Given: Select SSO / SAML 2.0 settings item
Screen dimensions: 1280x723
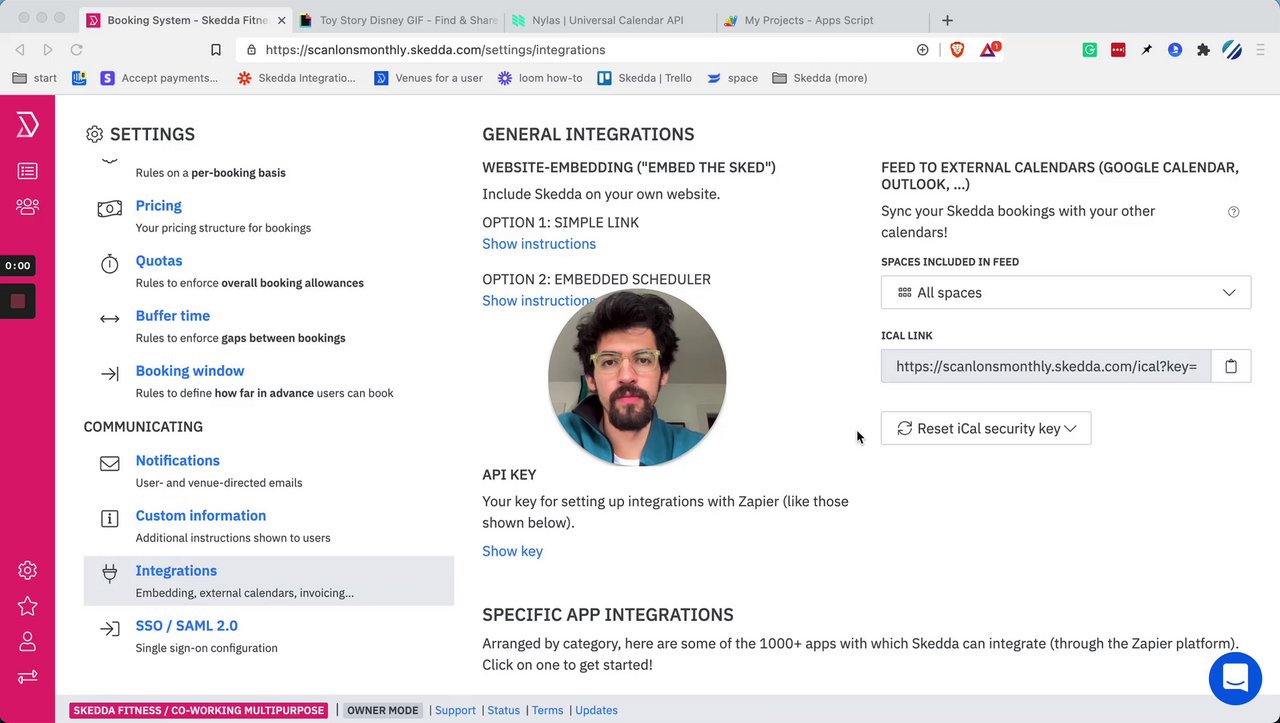Looking at the screenshot, I should (186, 626).
